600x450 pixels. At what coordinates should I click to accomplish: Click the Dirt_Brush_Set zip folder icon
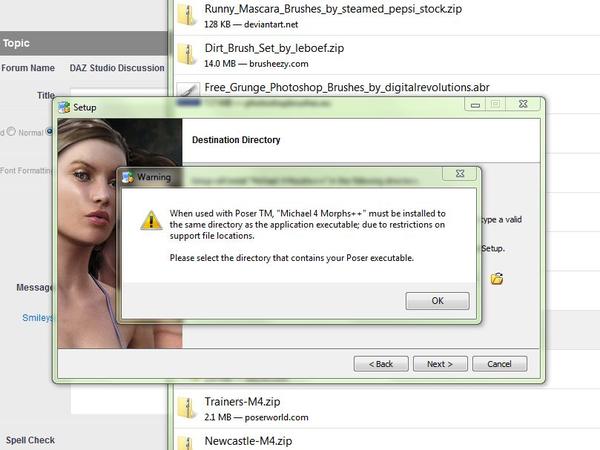[x=187, y=54]
